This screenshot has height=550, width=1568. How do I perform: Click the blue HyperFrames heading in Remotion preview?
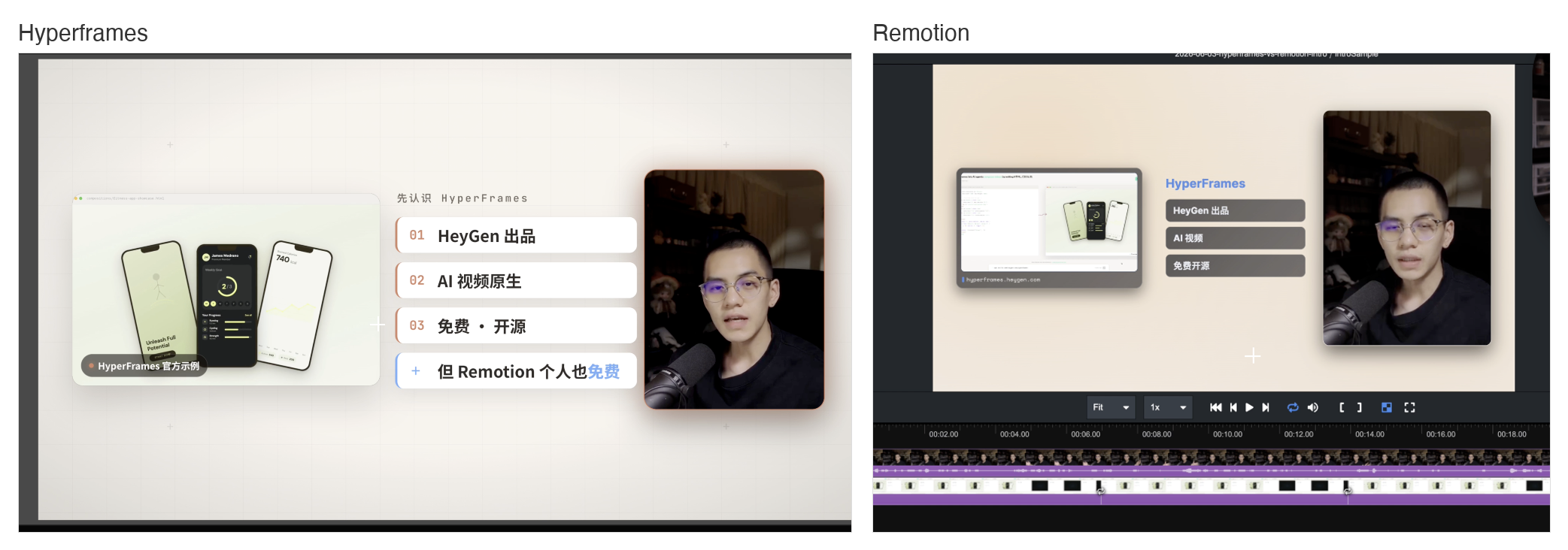(1205, 183)
